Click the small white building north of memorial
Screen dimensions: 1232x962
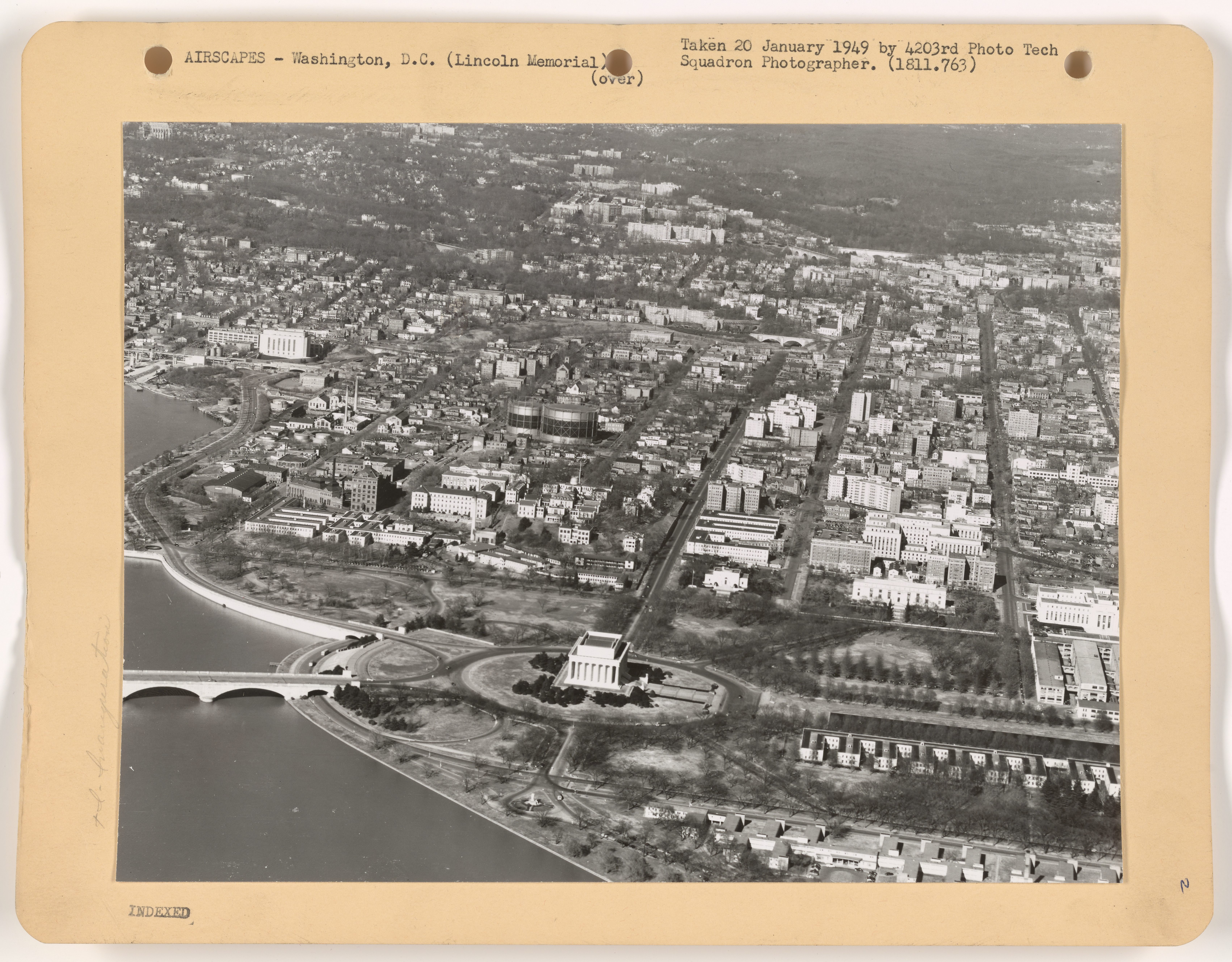click(726, 578)
